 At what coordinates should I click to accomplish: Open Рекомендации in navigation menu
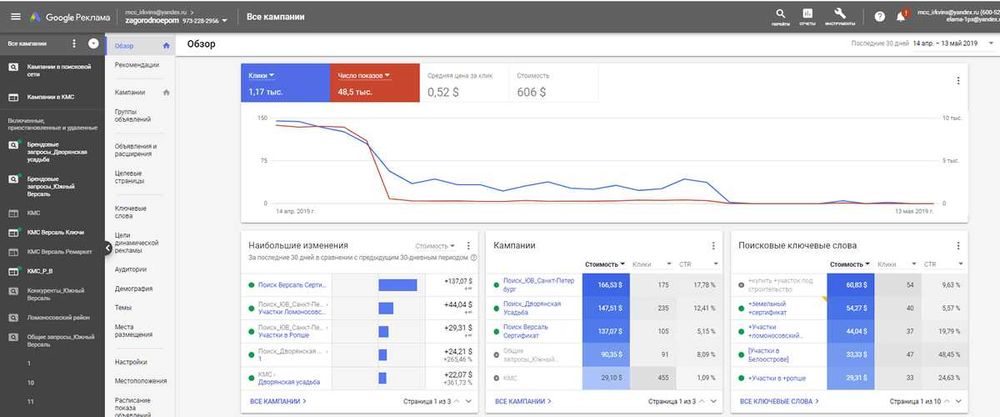[136, 65]
